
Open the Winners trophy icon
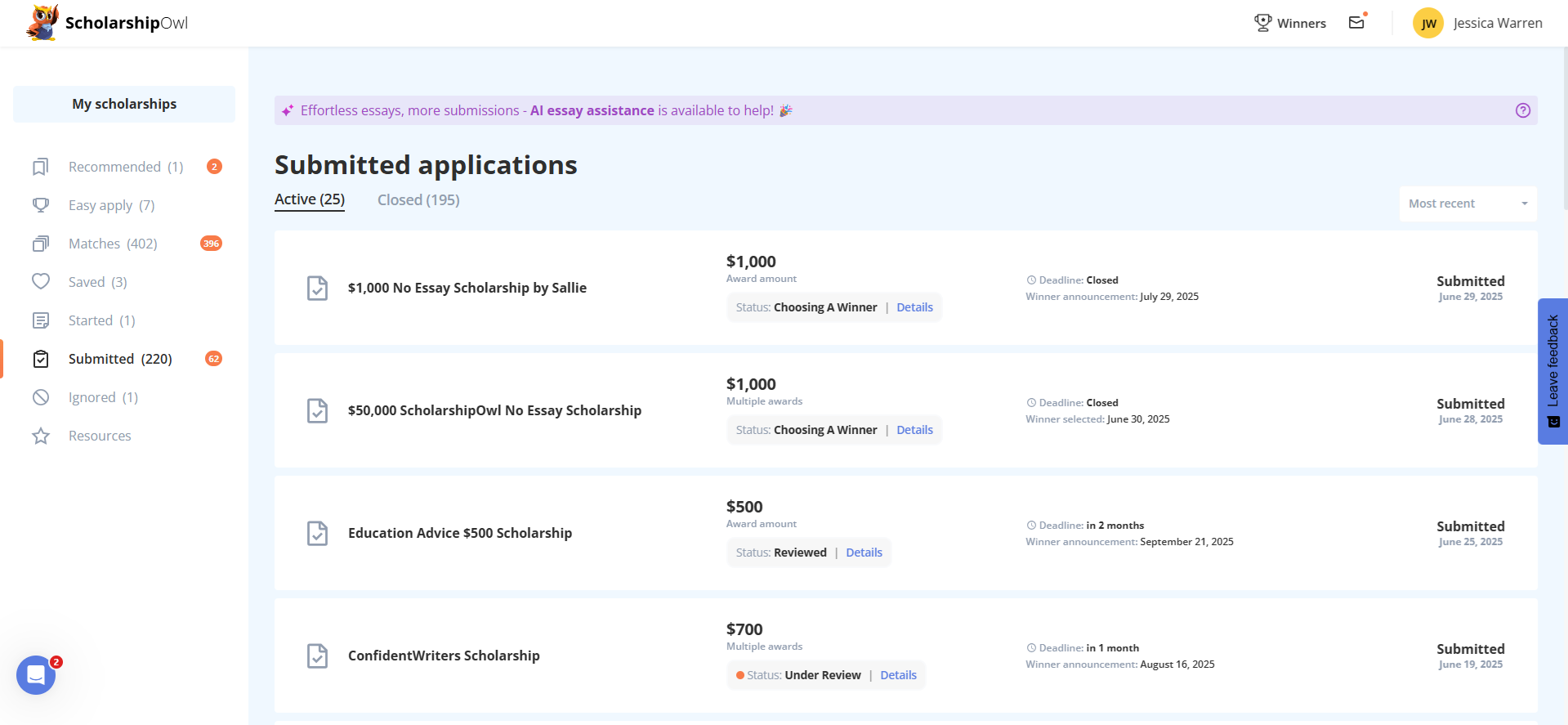pyautogui.click(x=1263, y=23)
